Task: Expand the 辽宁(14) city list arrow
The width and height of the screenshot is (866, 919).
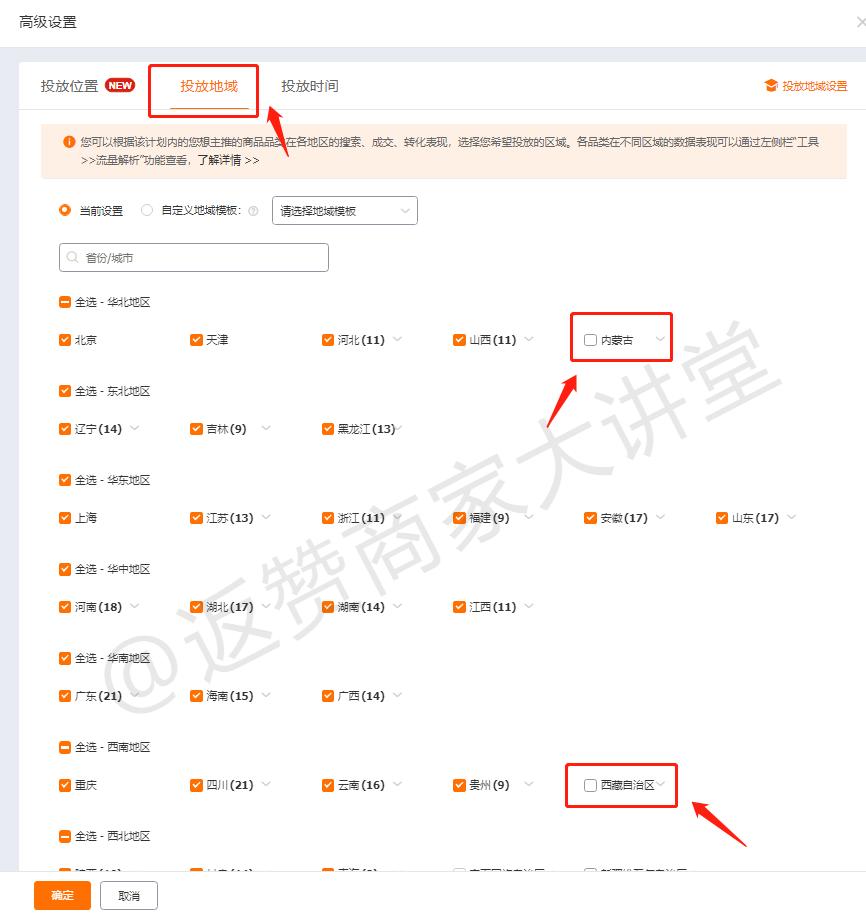Action: pos(135,428)
